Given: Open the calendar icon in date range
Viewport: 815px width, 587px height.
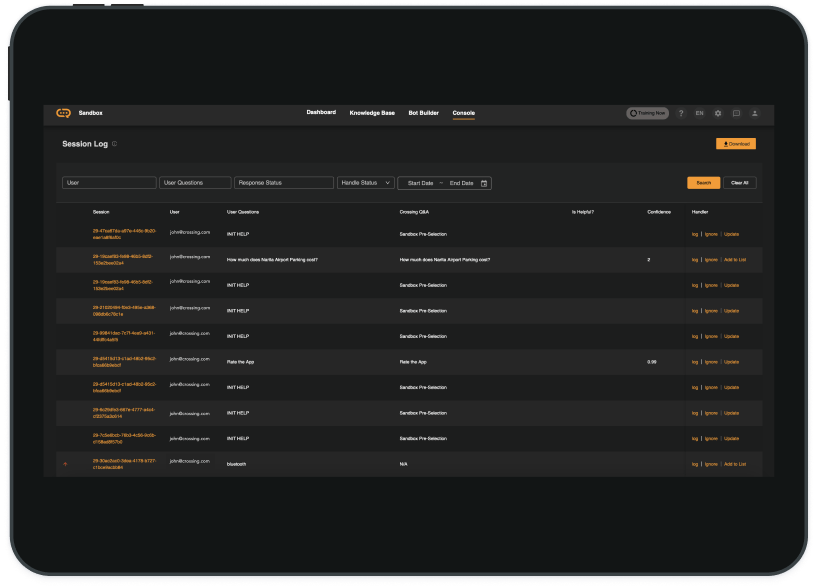Looking at the screenshot, I should 484,183.
